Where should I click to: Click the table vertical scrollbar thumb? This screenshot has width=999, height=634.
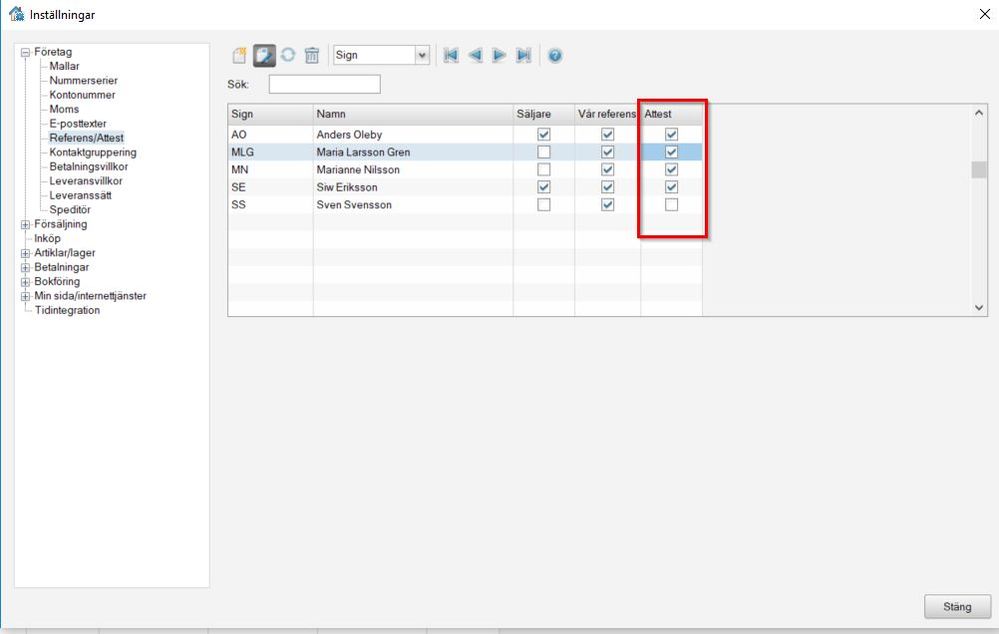point(979,169)
